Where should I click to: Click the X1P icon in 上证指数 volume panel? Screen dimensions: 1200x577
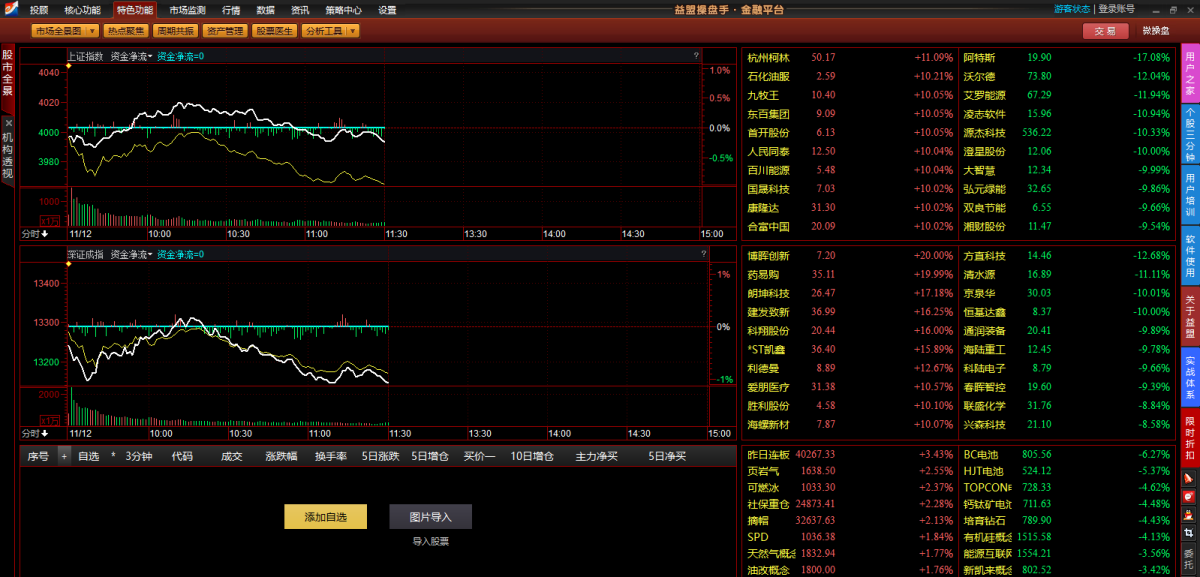(50, 219)
